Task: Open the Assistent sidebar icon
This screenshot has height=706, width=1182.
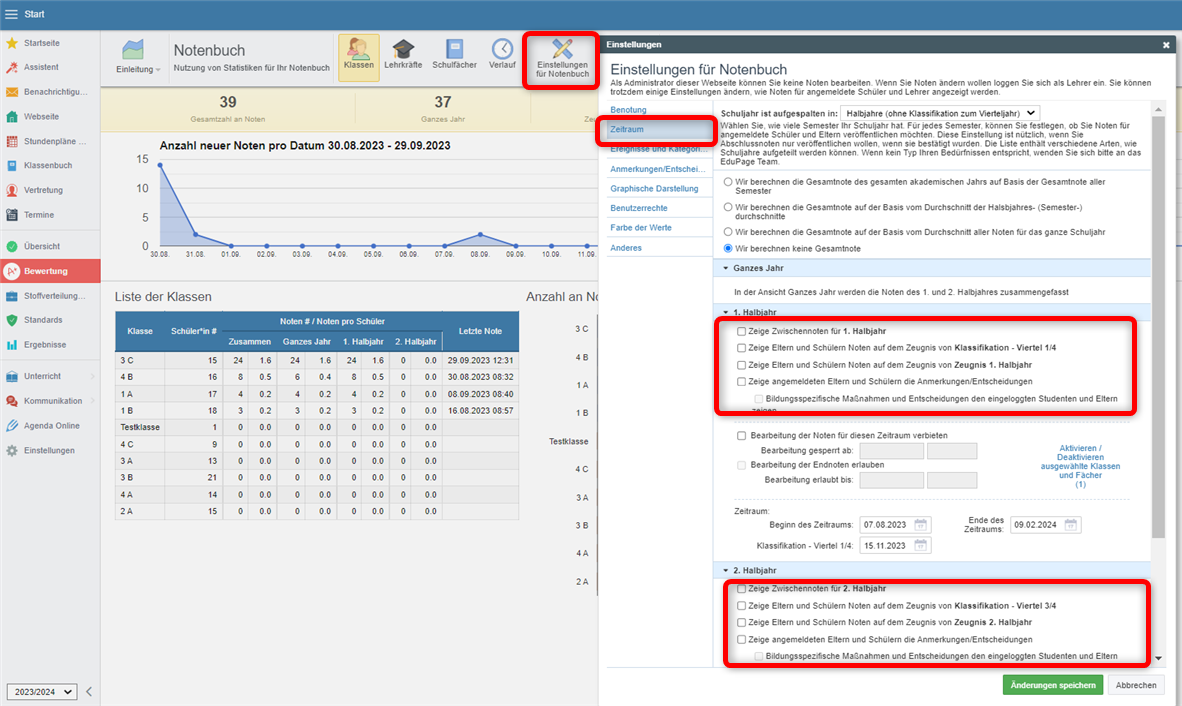Action: 12,67
